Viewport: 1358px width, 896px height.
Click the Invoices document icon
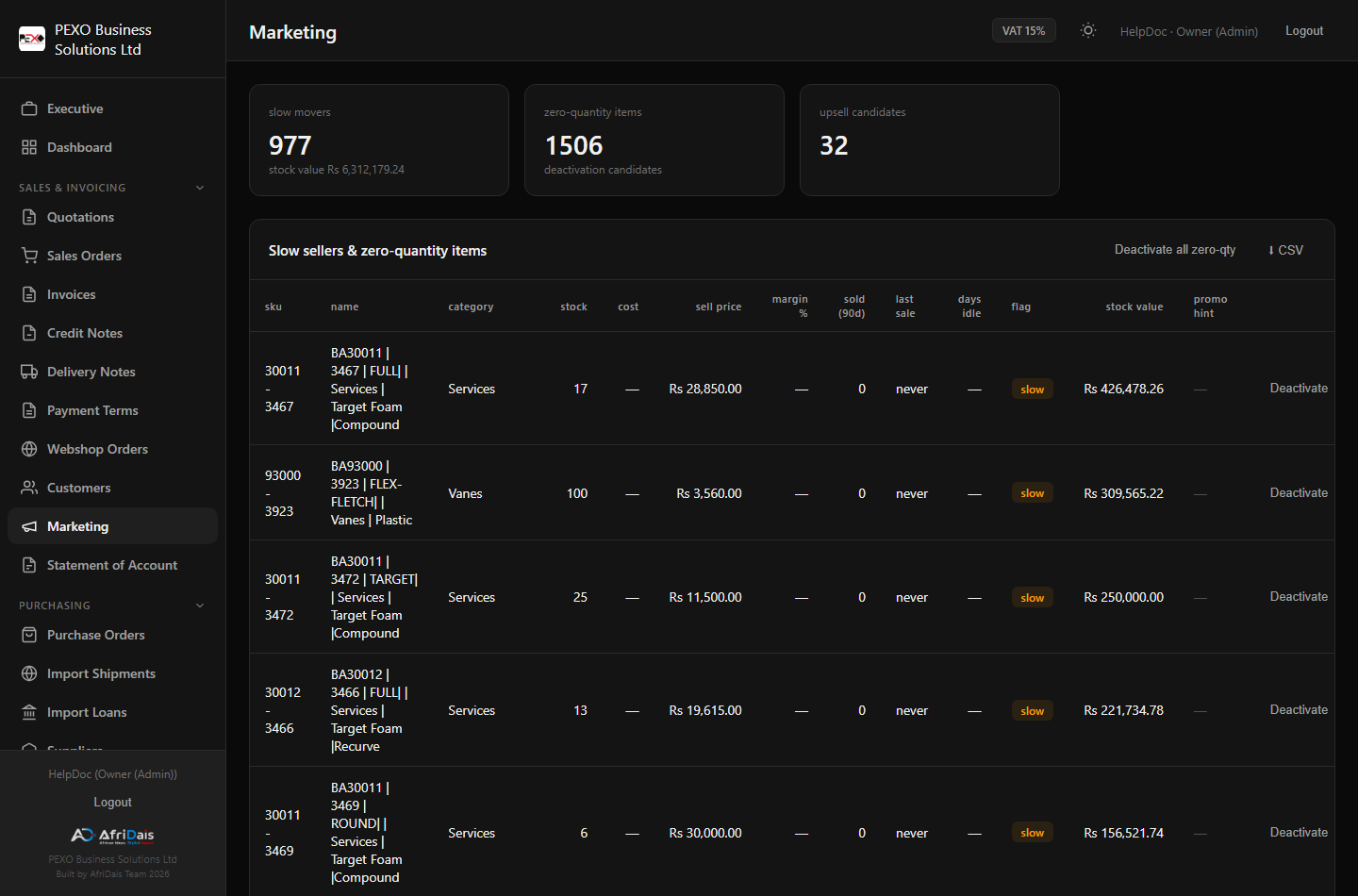(x=29, y=294)
